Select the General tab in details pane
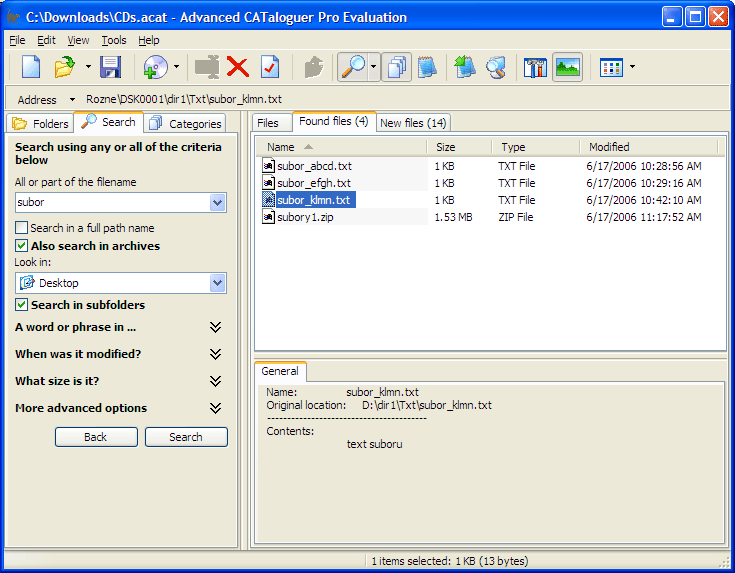The height and width of the screenshot is (573, 735). pyautogui.click(x=280, y=371)
